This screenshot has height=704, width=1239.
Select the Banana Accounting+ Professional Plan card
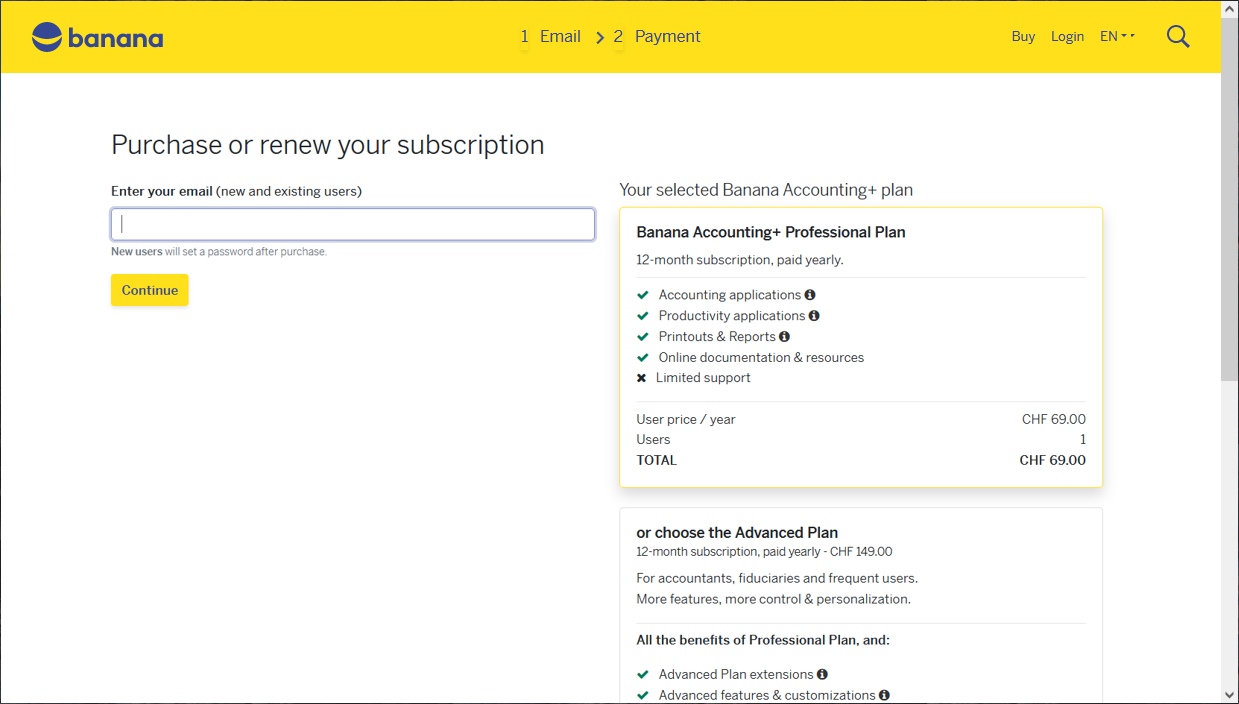click(861, 347)
